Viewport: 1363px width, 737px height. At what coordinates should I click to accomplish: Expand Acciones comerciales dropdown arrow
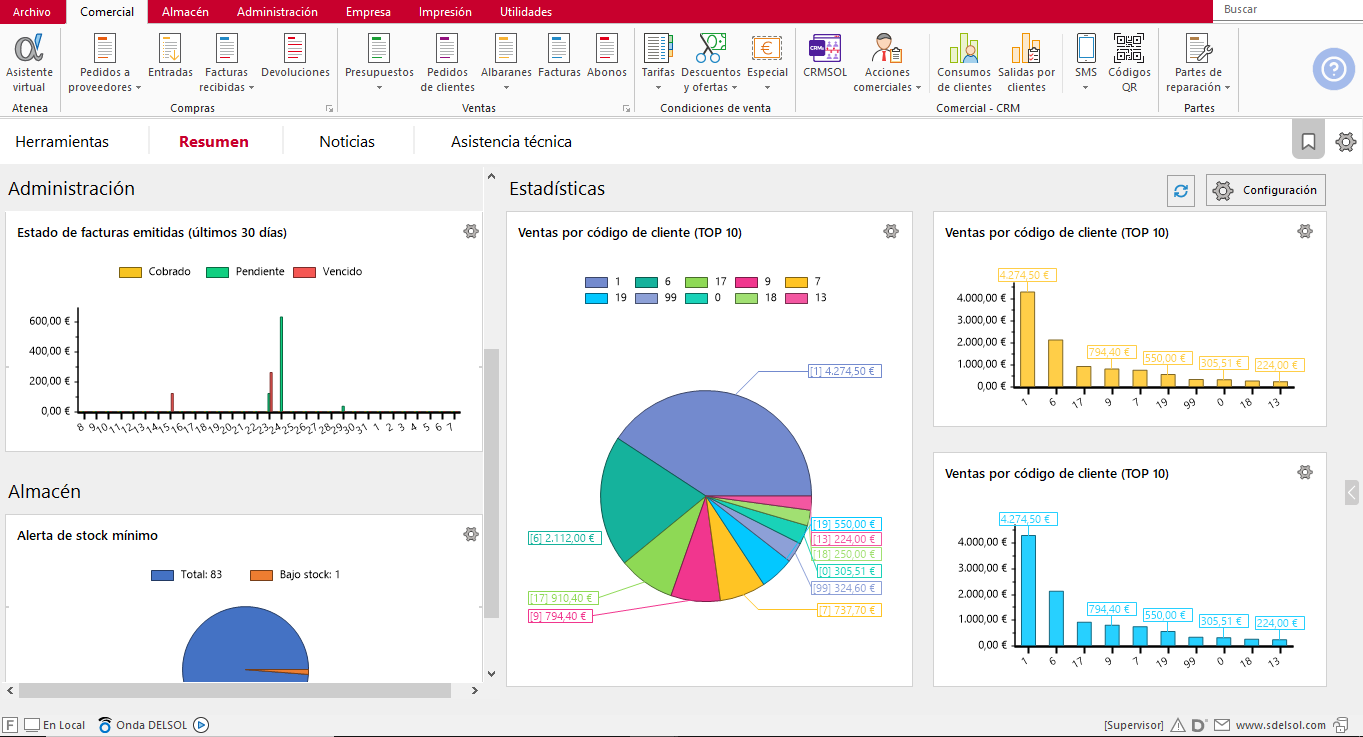(x=918, y=88)
